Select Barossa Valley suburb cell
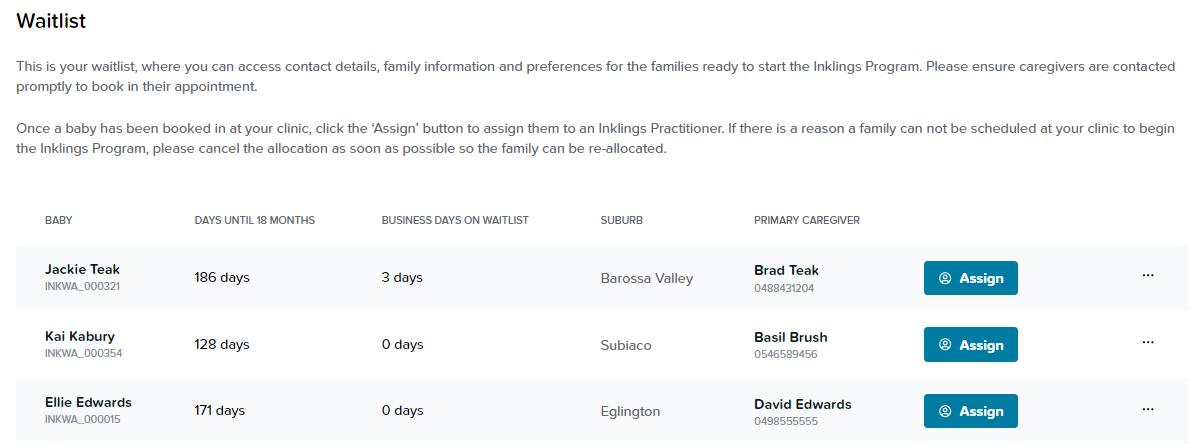The height and width of the screenshot is (448, 1199). point(646,278)
